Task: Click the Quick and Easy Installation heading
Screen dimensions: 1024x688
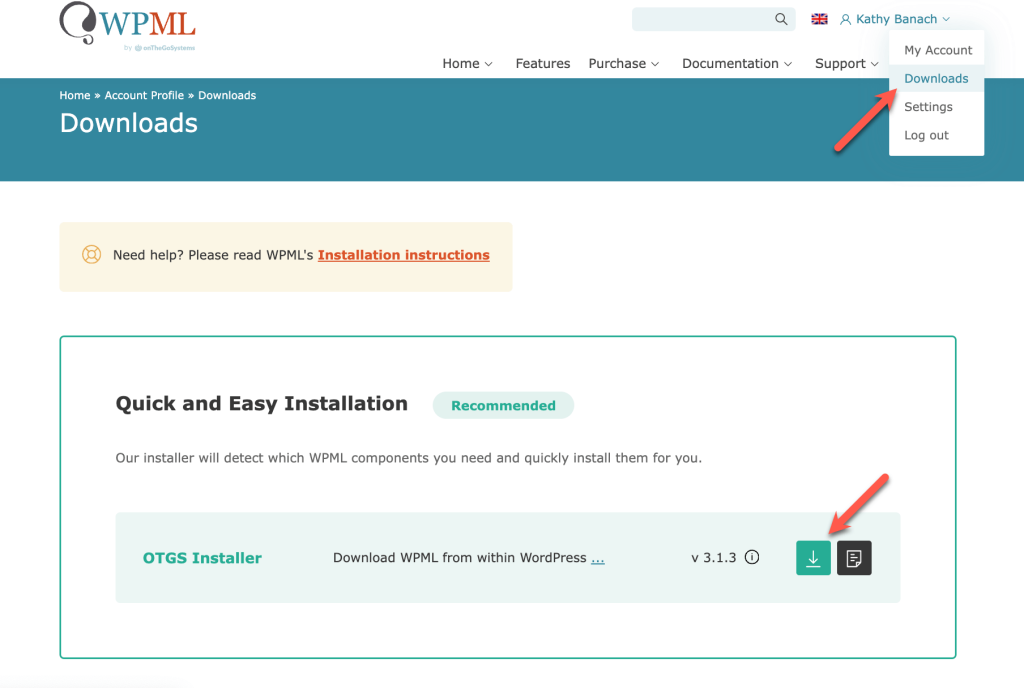Action: pos(261,403)
